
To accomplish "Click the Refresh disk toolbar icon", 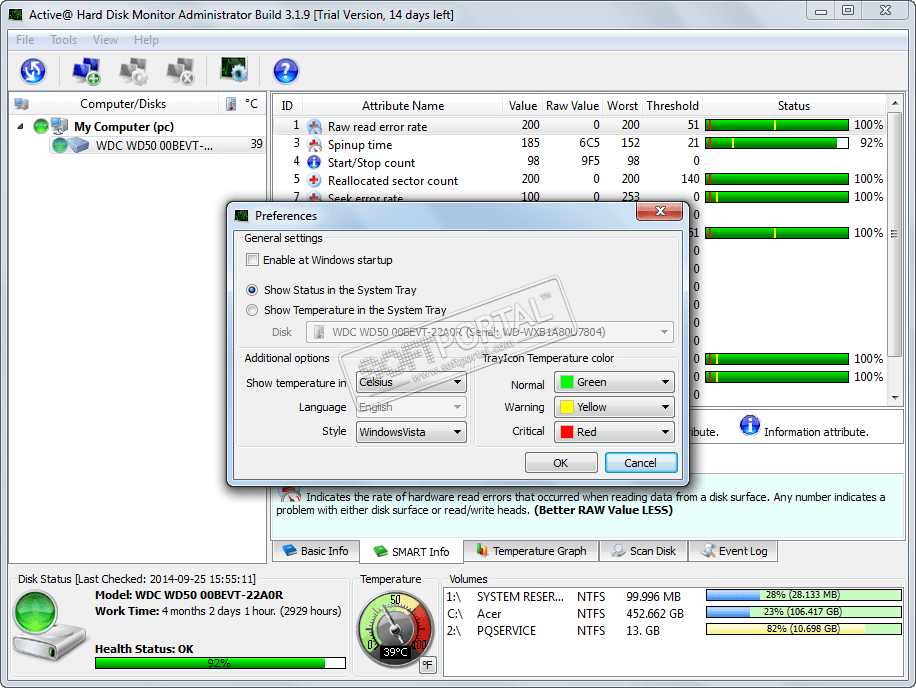I will [x=33, y=71].
